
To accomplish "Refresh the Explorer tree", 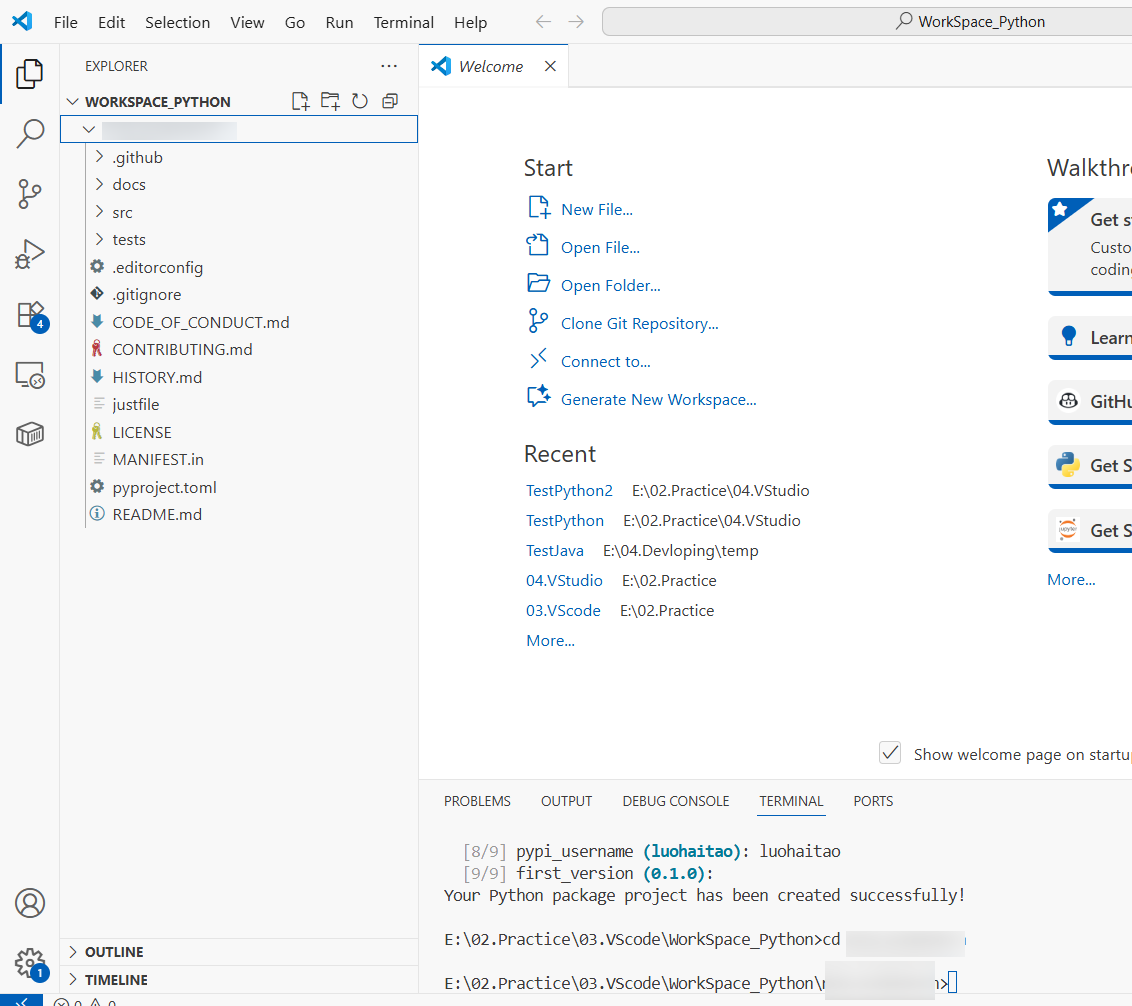I will click(x=360, y=101).
